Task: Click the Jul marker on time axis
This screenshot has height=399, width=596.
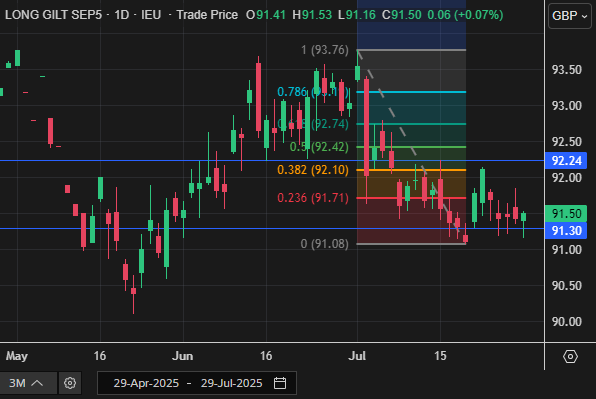Action: tap(357, 356)
